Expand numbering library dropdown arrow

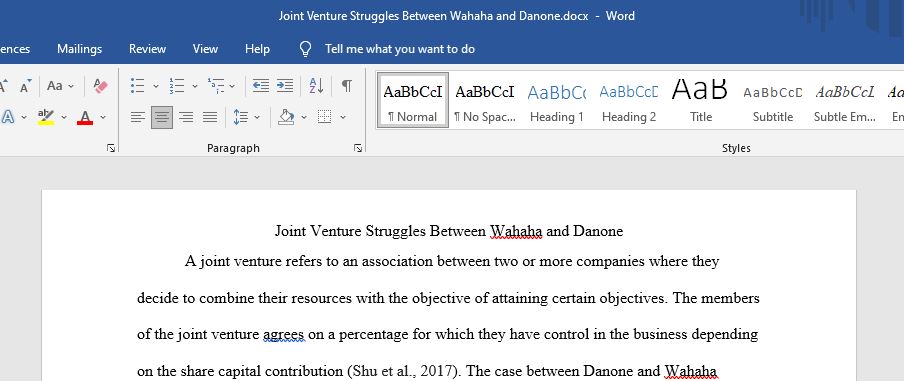pyautogui.click(x=195, y=86)
